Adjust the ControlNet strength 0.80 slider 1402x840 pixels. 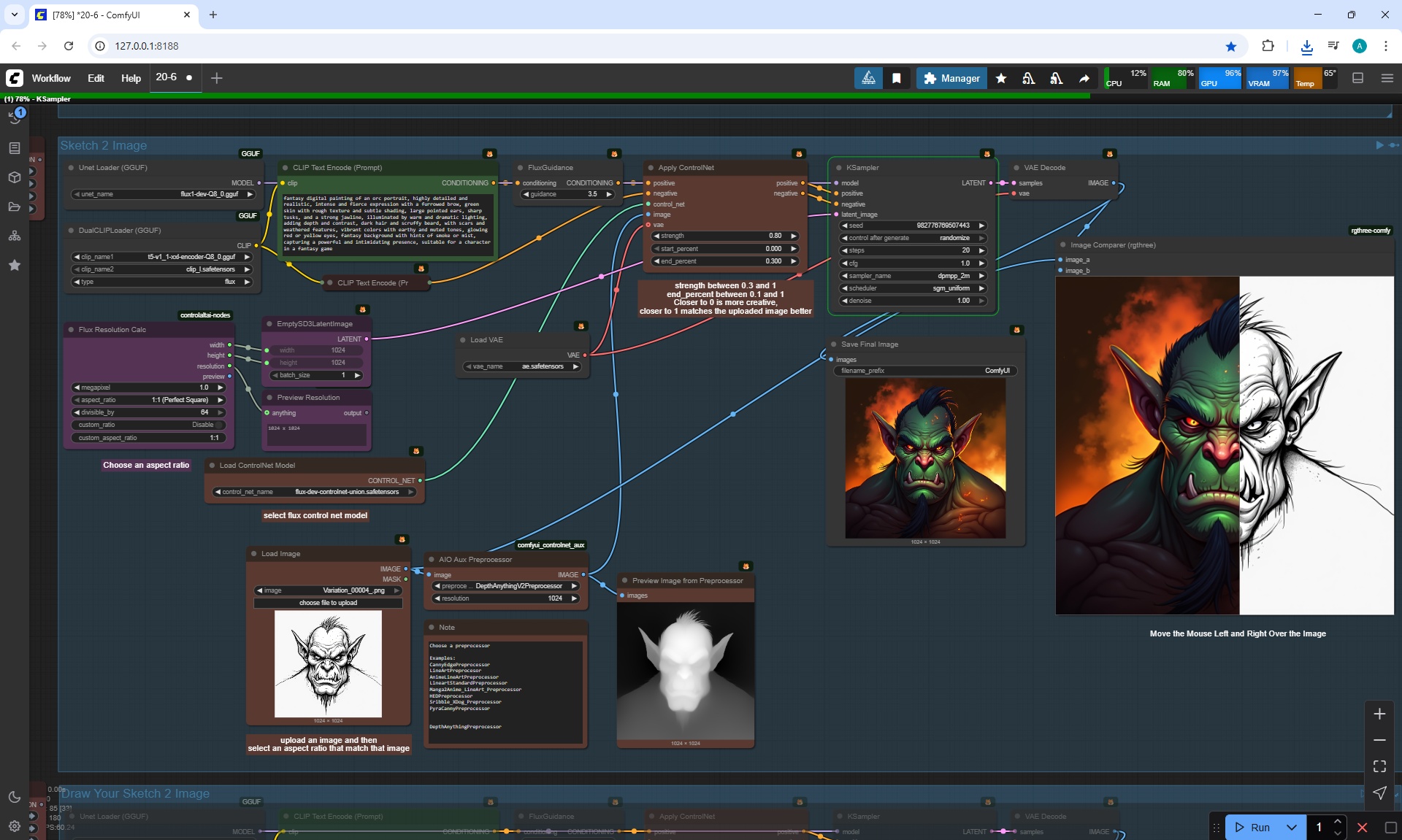(x=724, y=236)
